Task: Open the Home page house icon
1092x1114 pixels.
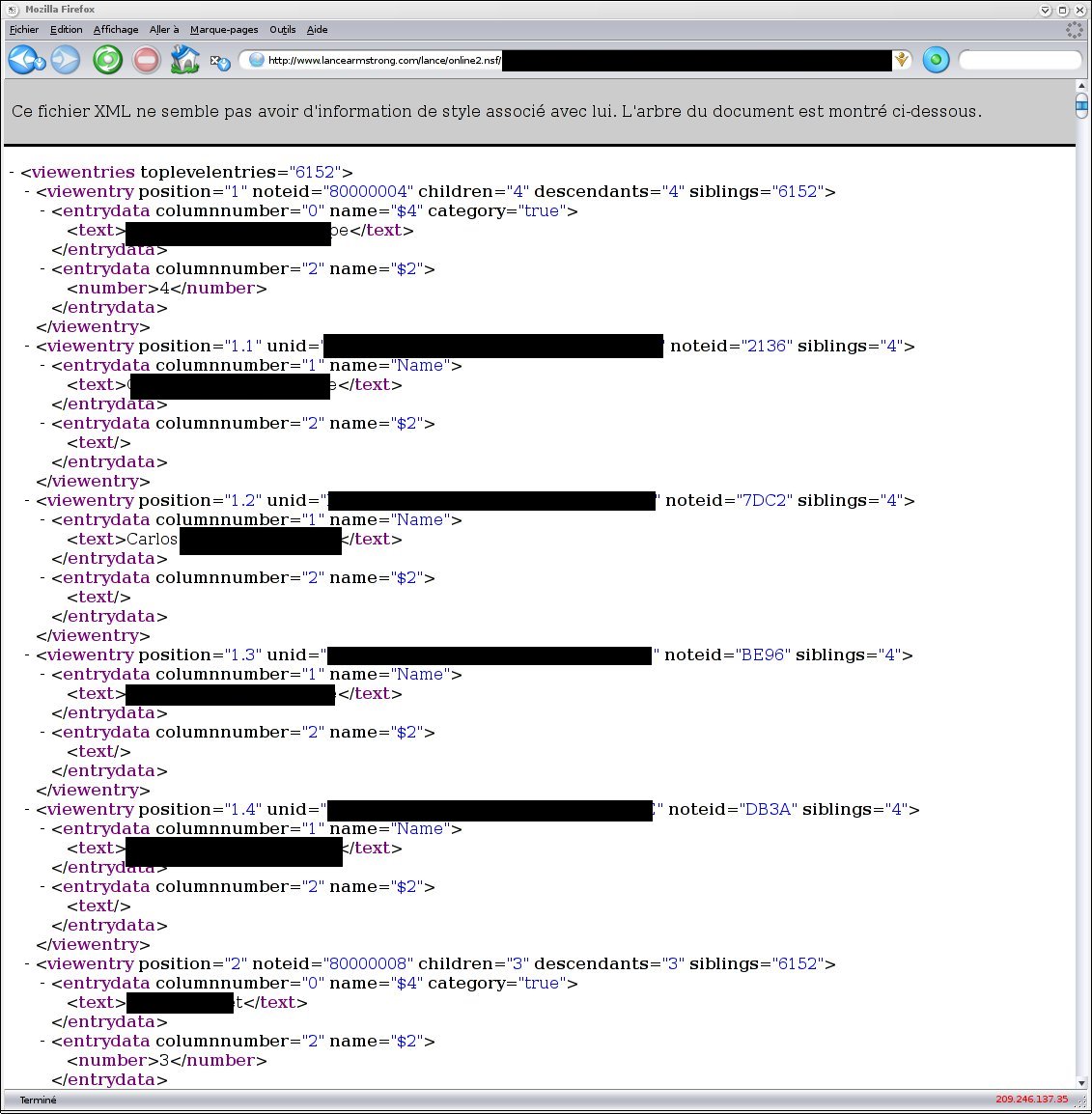Action: tap(184, 60)
